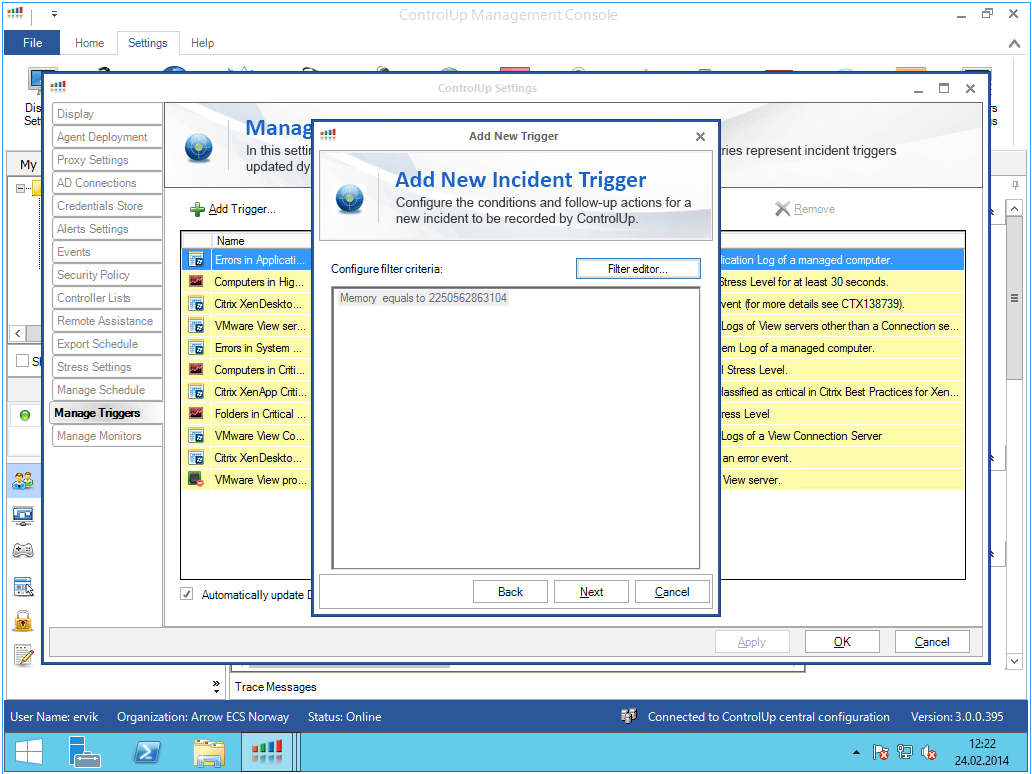The height and width of the screenshot is (774, 1032).
Task: Toggle the Automatically update checkbox
Action: tap(187, 594)
